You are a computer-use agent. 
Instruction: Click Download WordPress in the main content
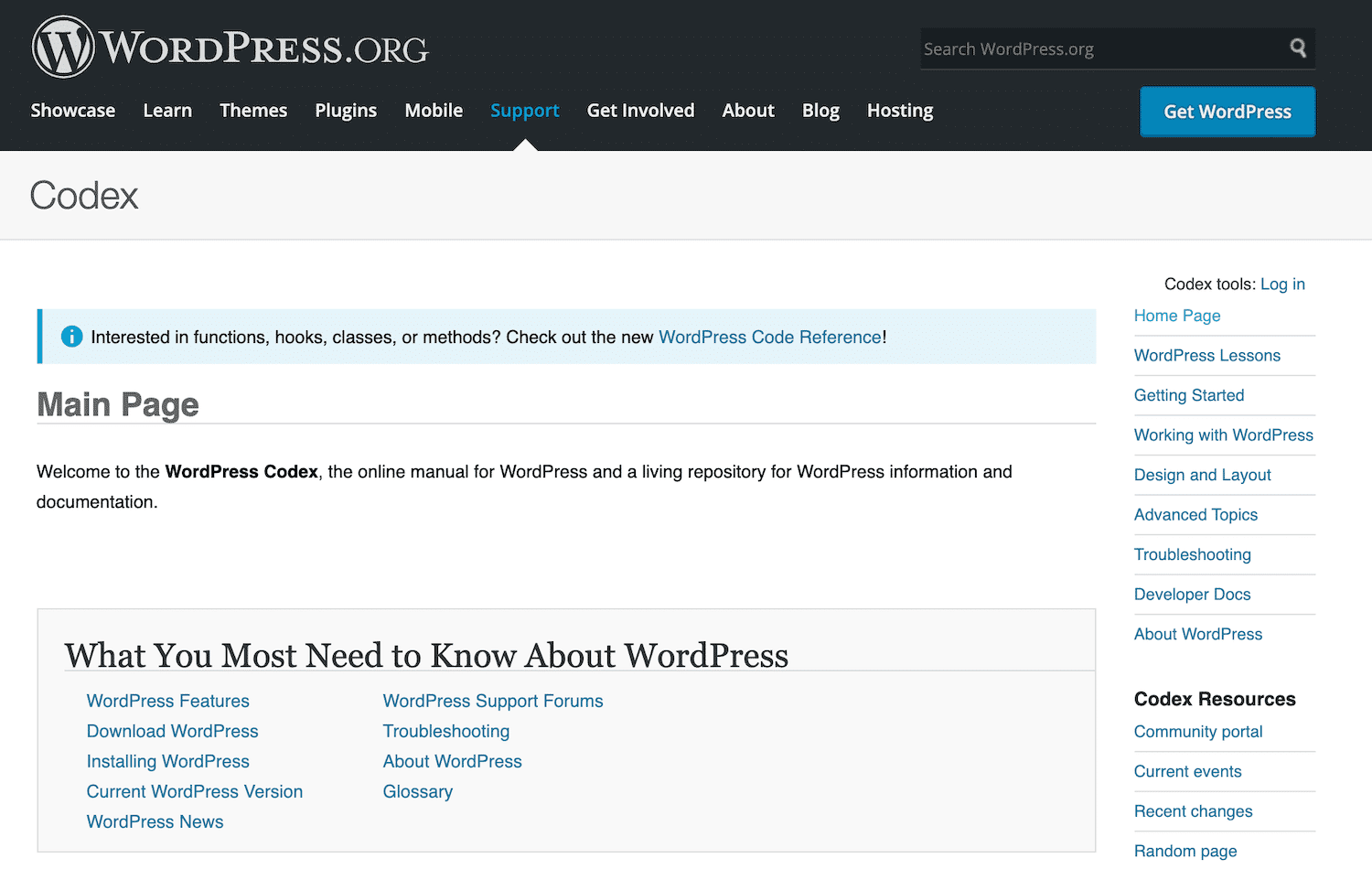point(172,731)
